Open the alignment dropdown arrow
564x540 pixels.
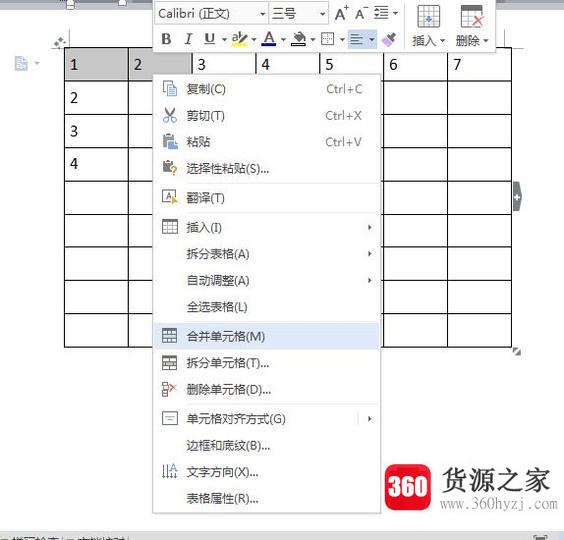click(x=372, y=39)
